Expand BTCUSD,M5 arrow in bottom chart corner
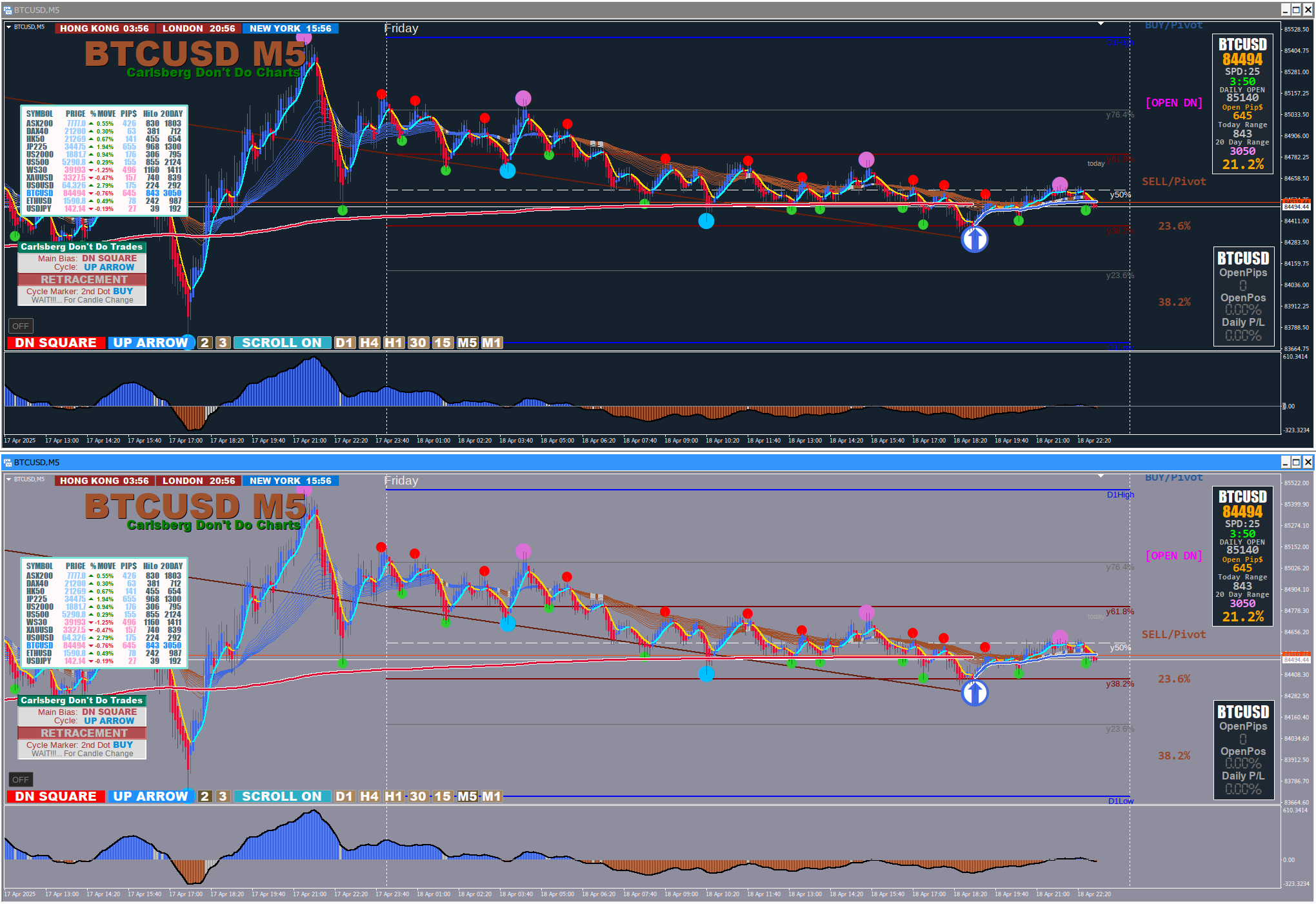The height and width of the screenshot is (904, 1316). point(9,479)
